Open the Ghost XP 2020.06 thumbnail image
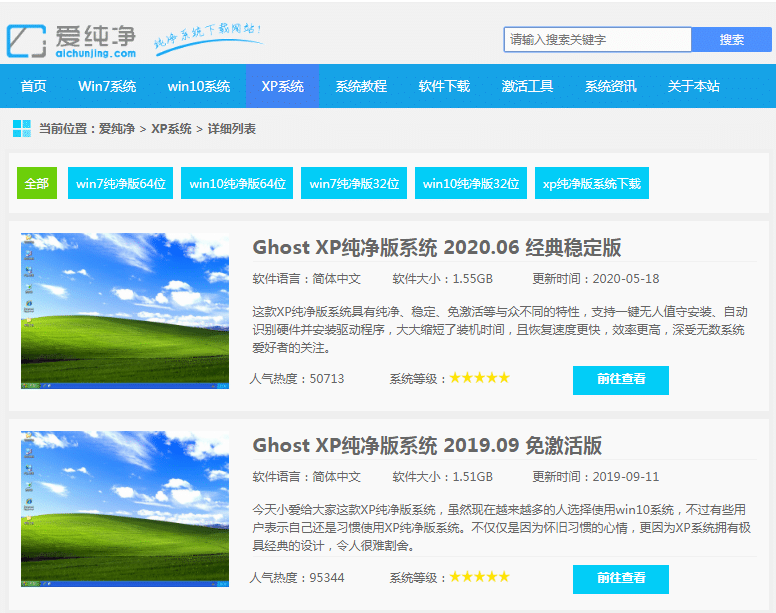Screen dimensions: 776x613 [x=125, y=311]
